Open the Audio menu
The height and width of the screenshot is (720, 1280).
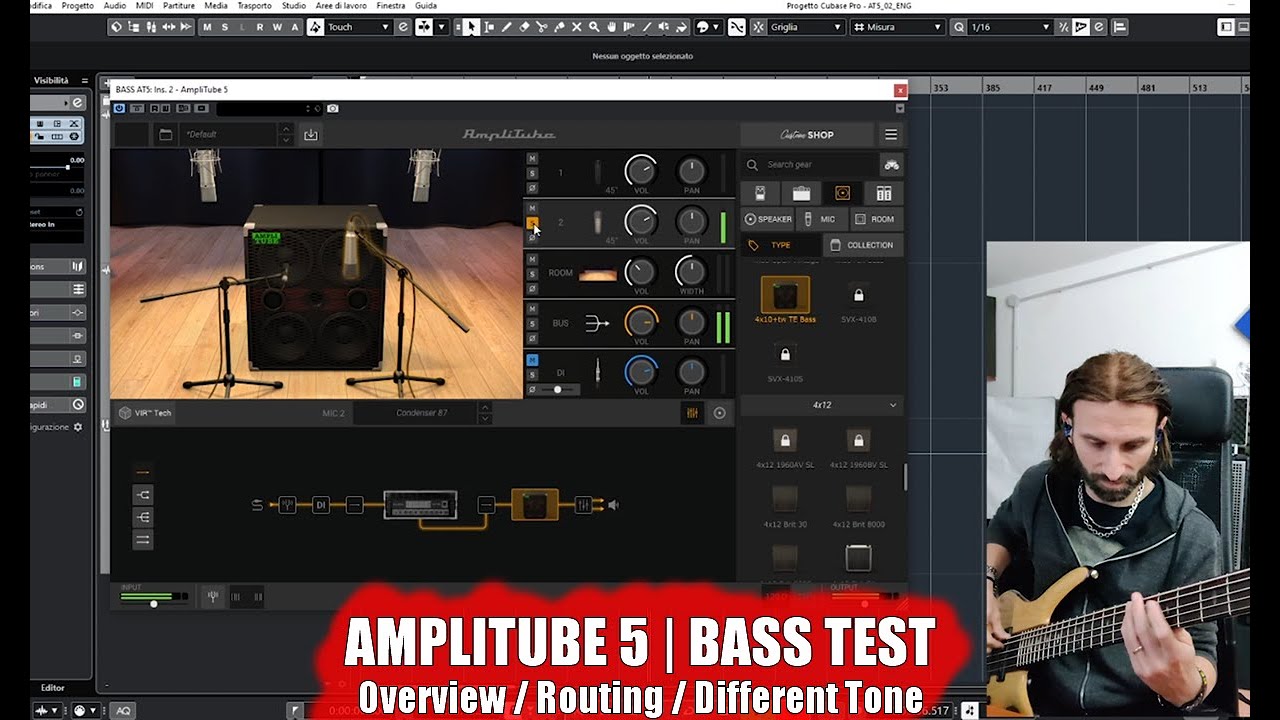coord(115,6)
